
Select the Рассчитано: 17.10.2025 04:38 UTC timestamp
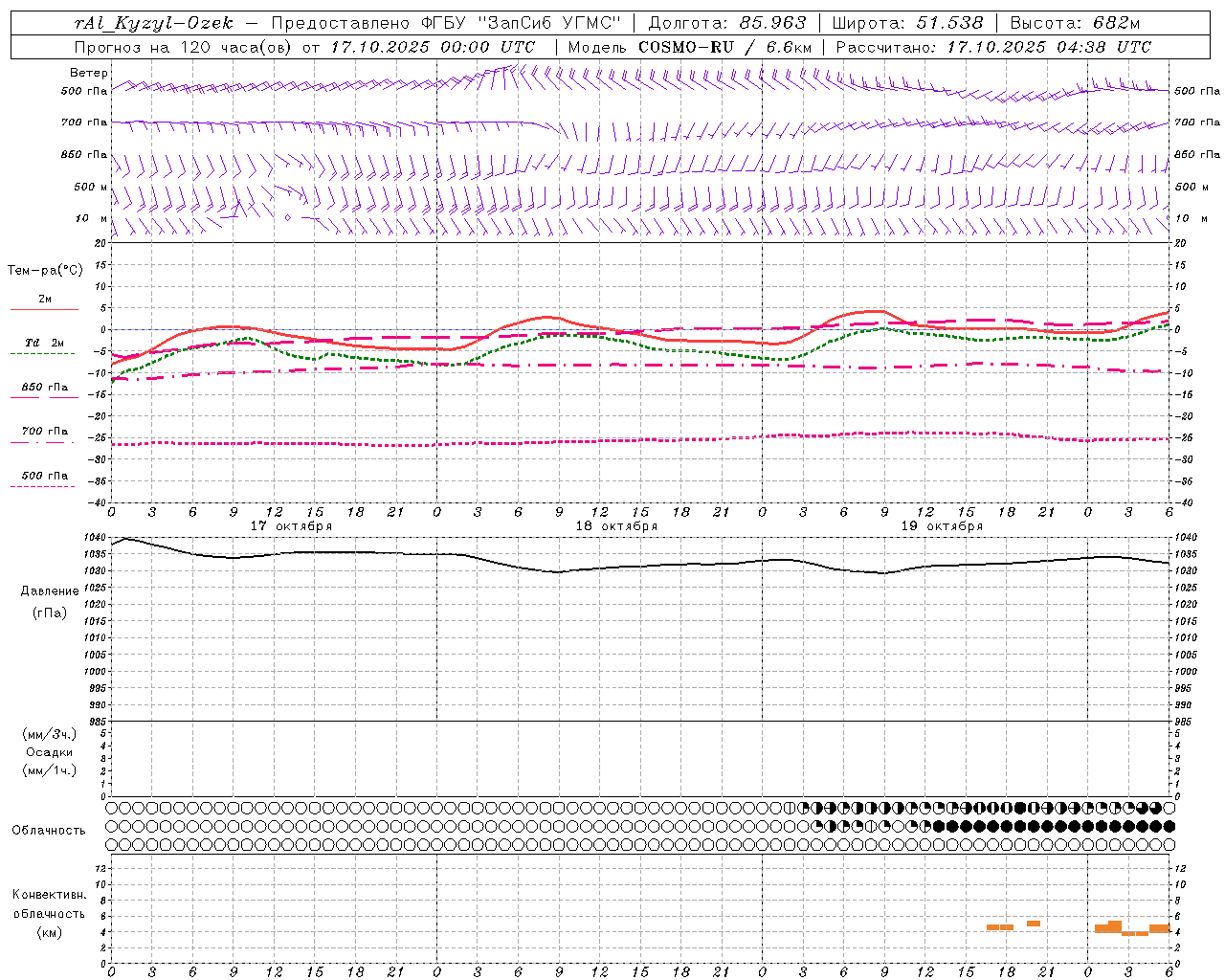993,47
